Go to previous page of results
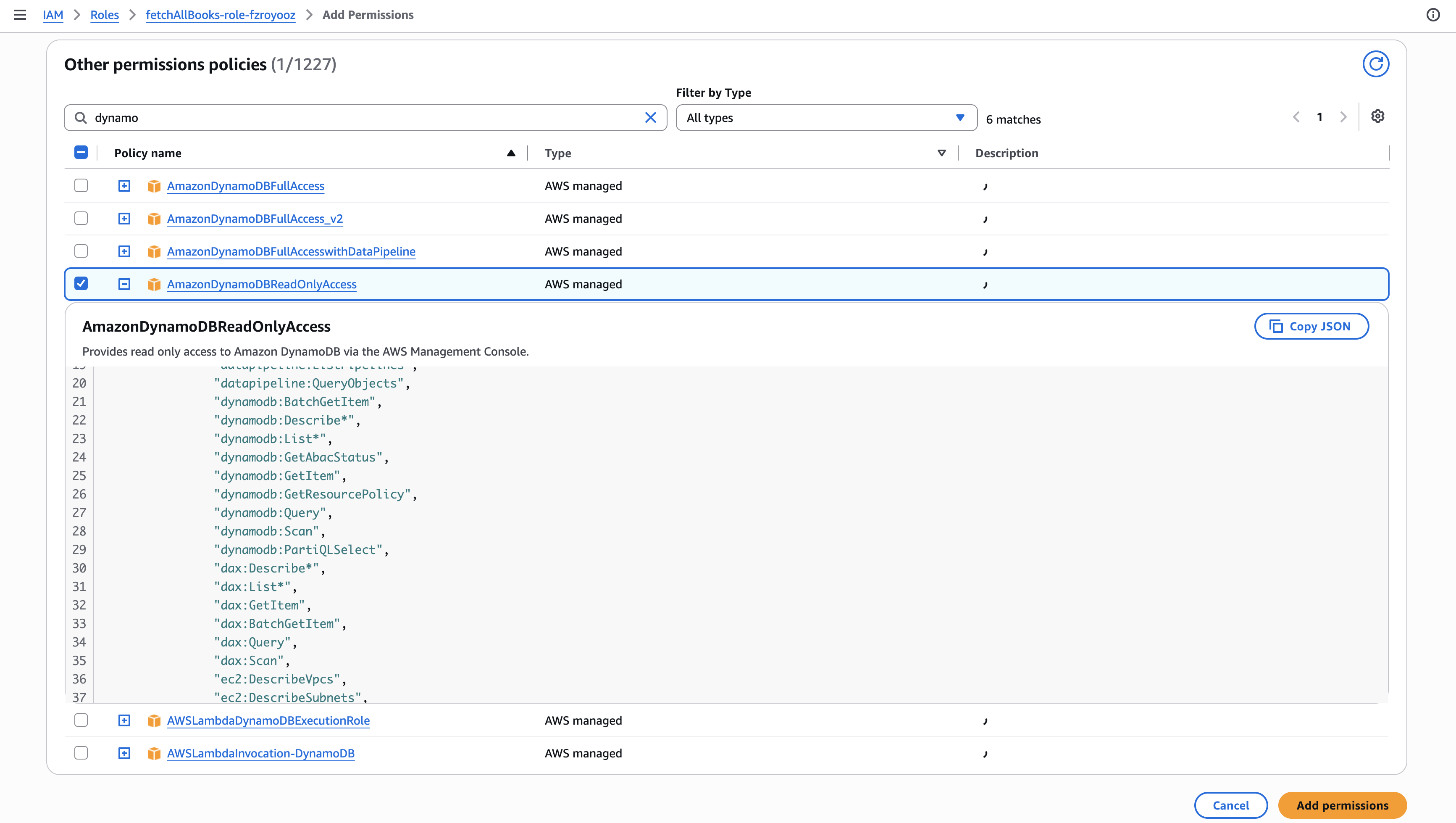 coord(1296,117)
